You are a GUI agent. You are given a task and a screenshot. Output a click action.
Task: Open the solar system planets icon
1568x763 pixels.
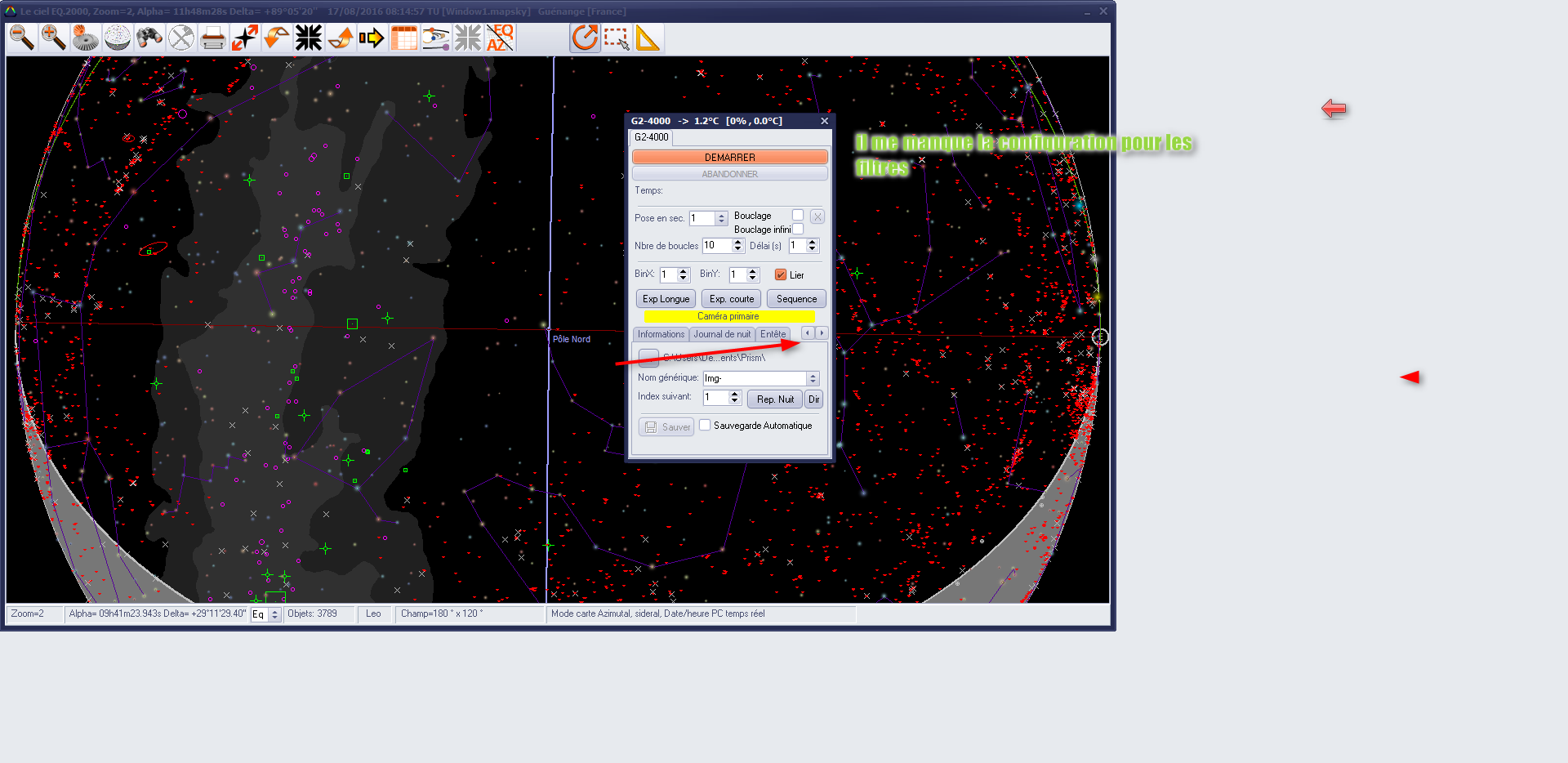point(436,38)
